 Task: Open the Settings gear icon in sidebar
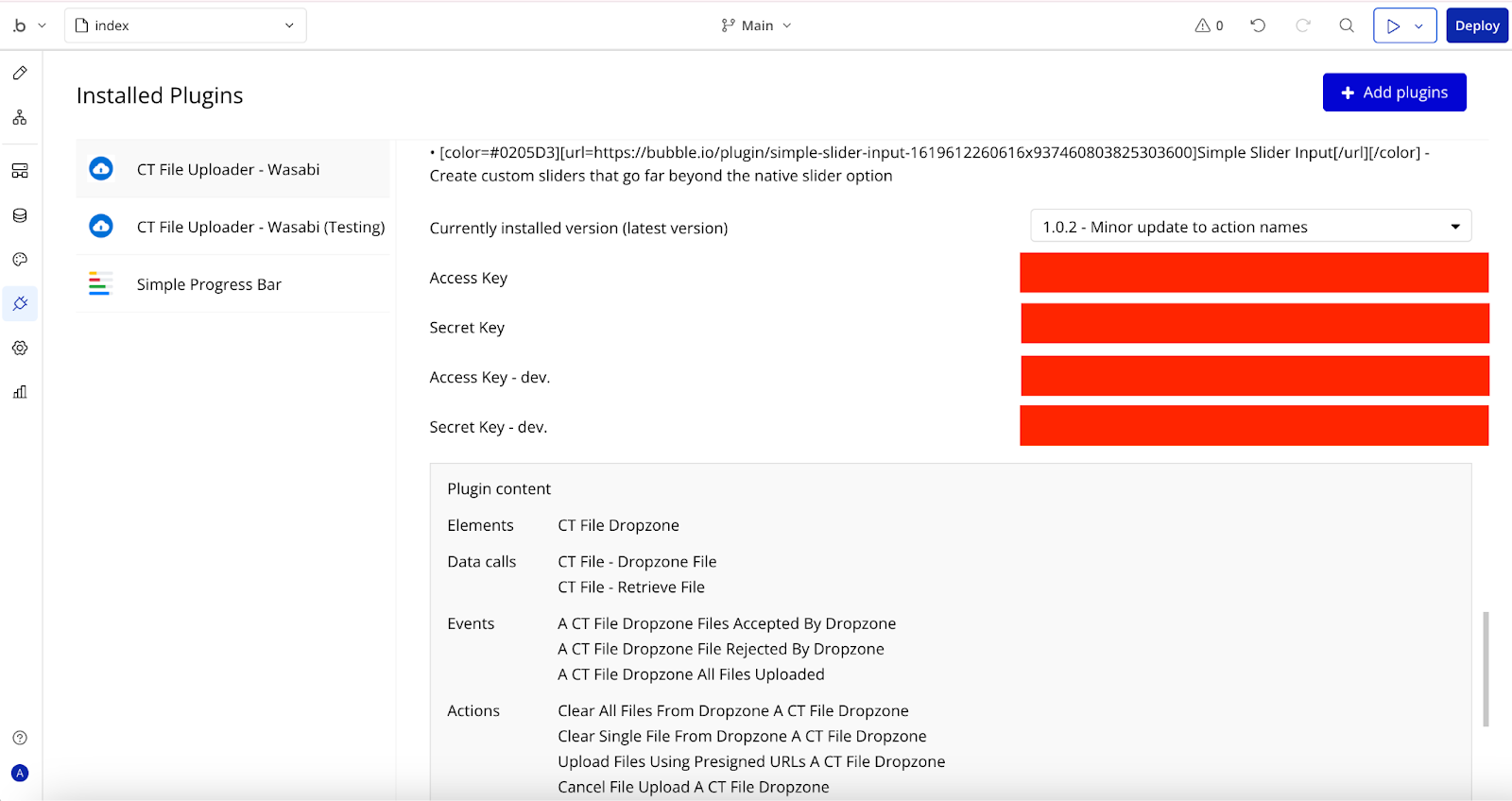[20, 348]
